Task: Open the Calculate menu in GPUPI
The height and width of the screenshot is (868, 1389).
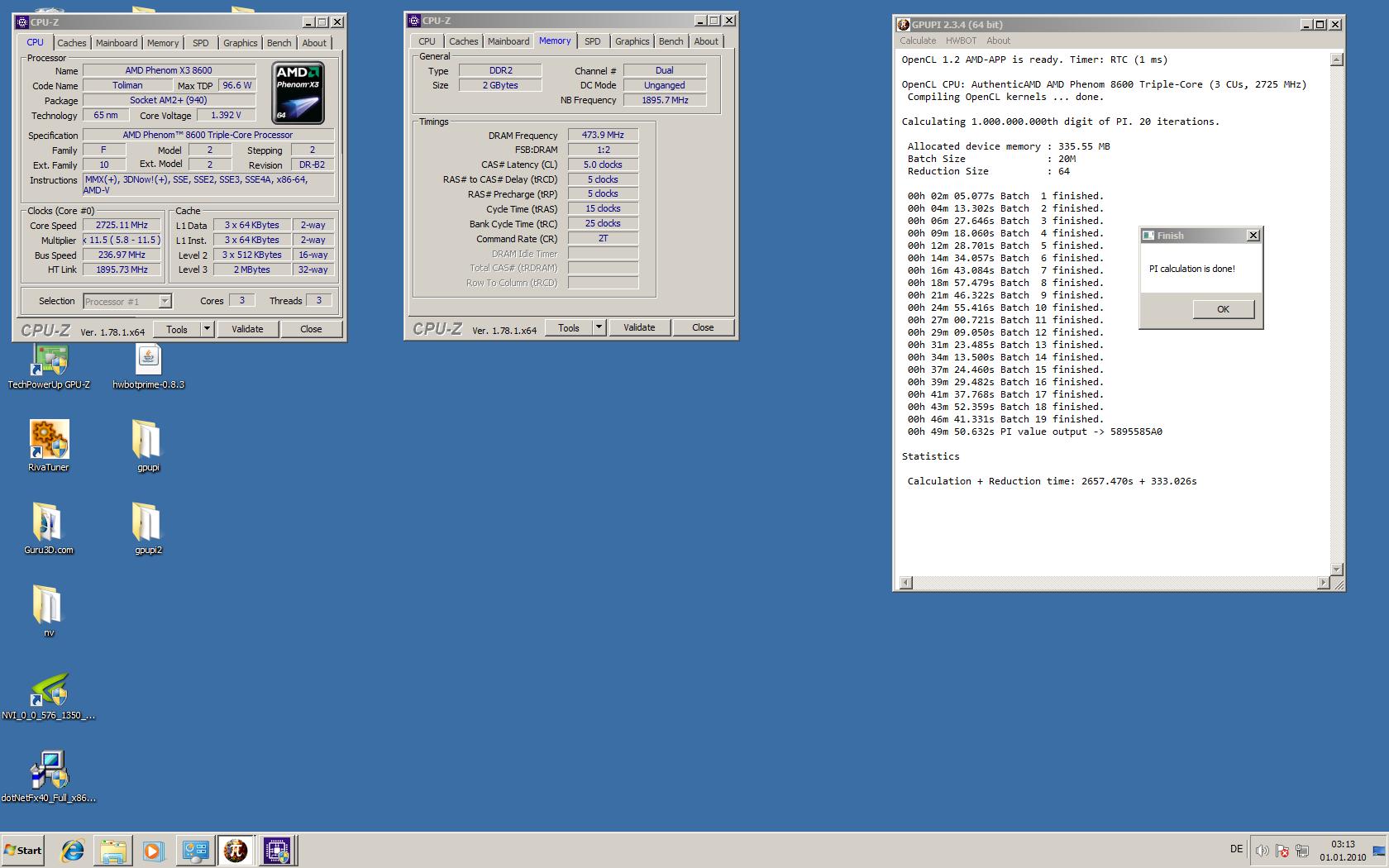Action: point(918,41)
